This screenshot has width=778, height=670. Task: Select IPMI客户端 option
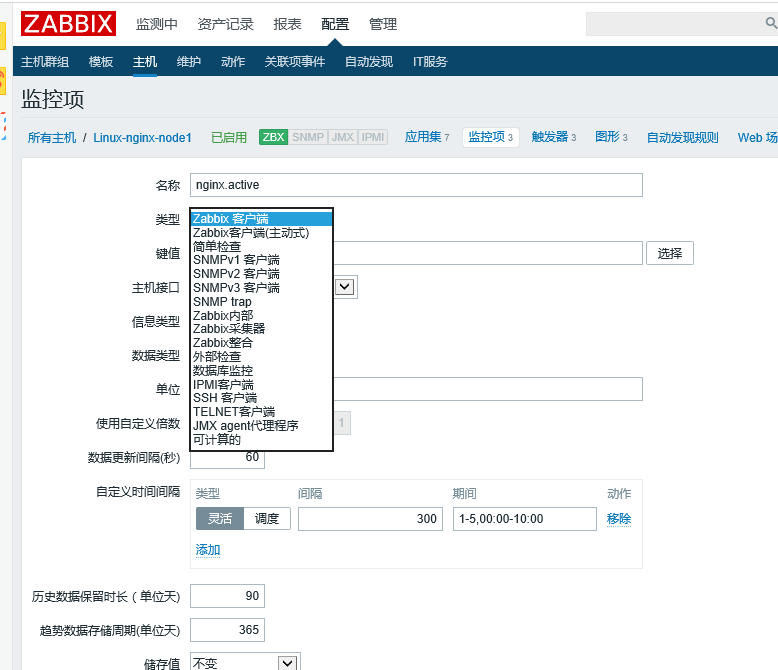point(261,385)
